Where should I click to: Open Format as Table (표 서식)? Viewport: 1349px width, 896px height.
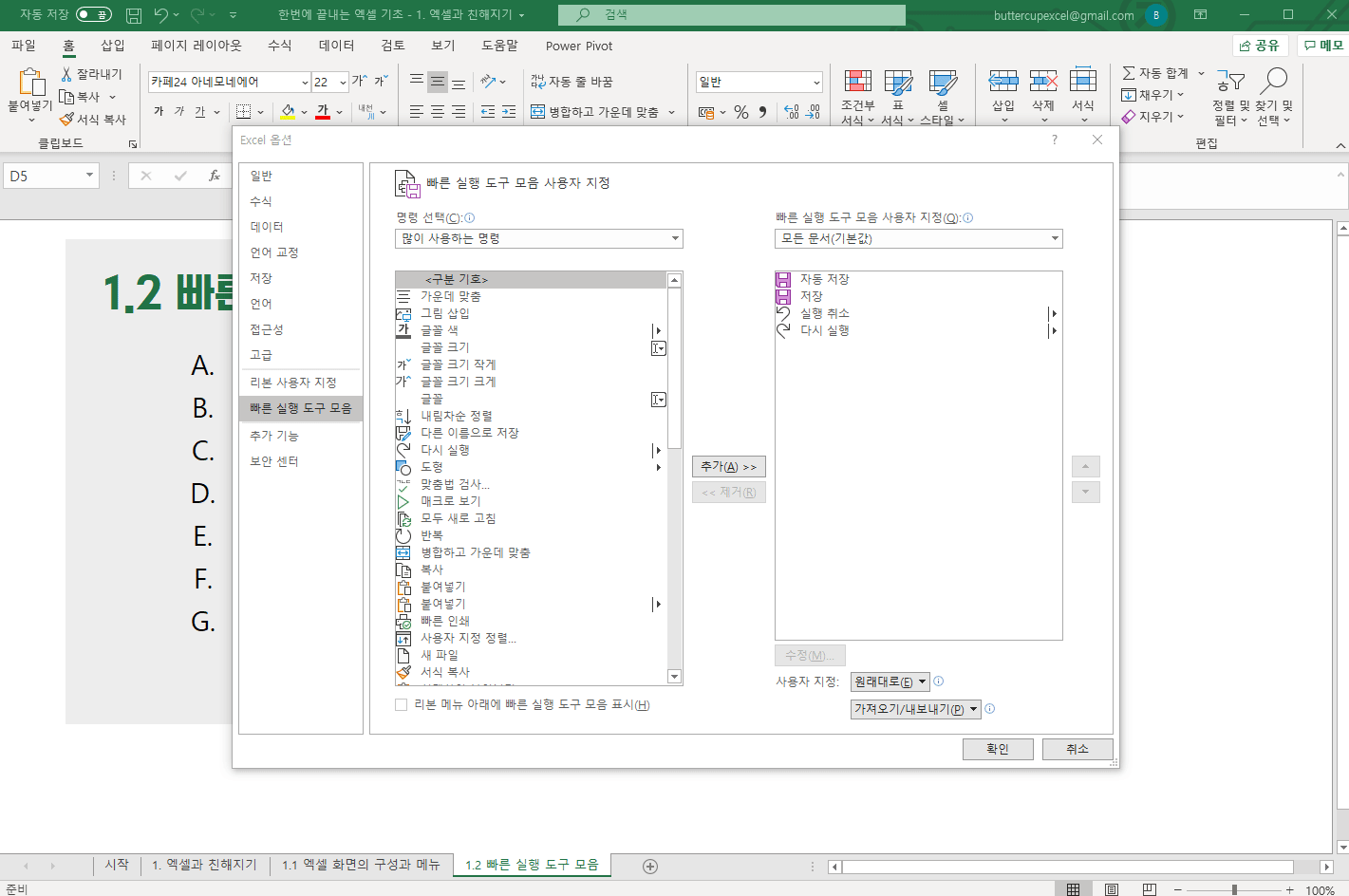(897, 97)
